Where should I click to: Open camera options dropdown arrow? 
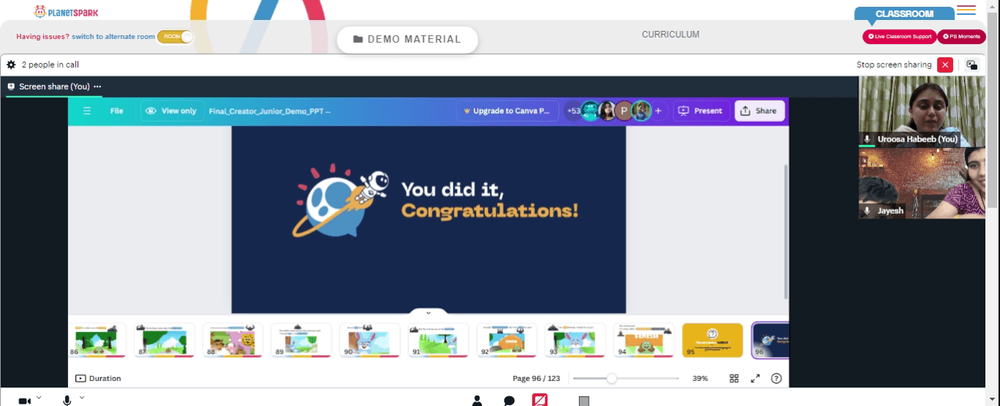tap(39, 398)
